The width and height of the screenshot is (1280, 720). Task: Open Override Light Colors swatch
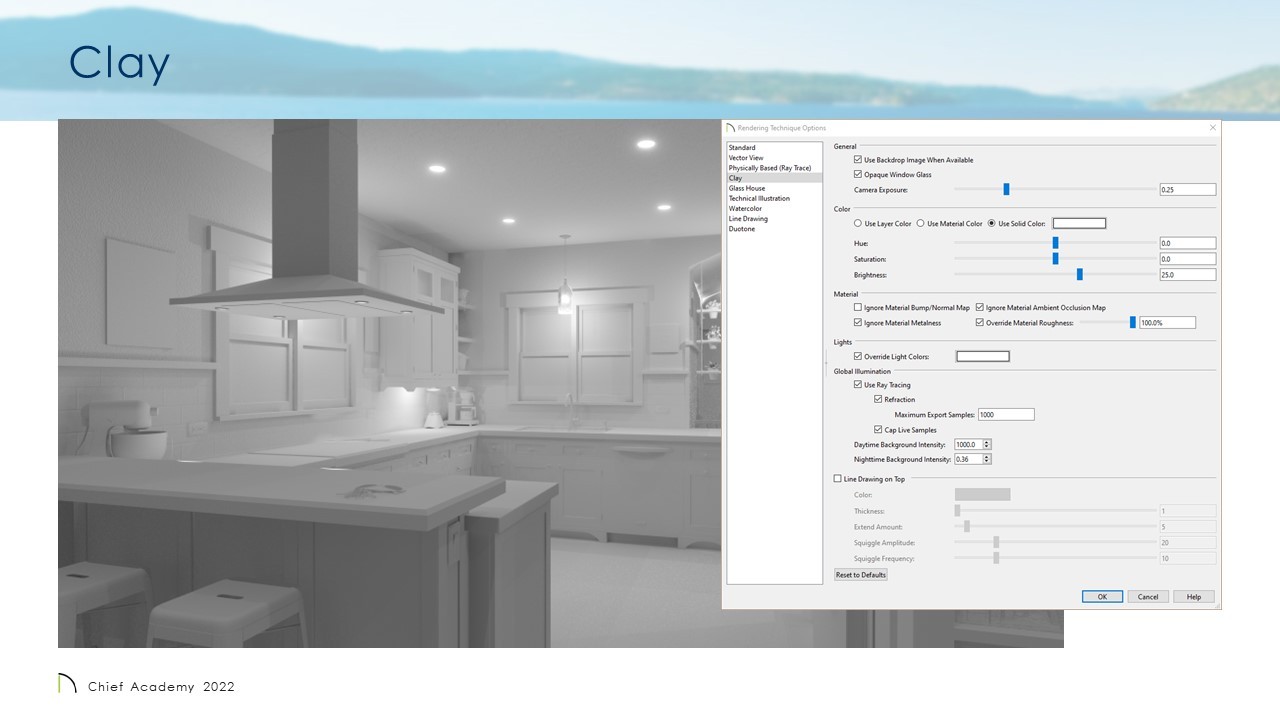click(983, 356)
